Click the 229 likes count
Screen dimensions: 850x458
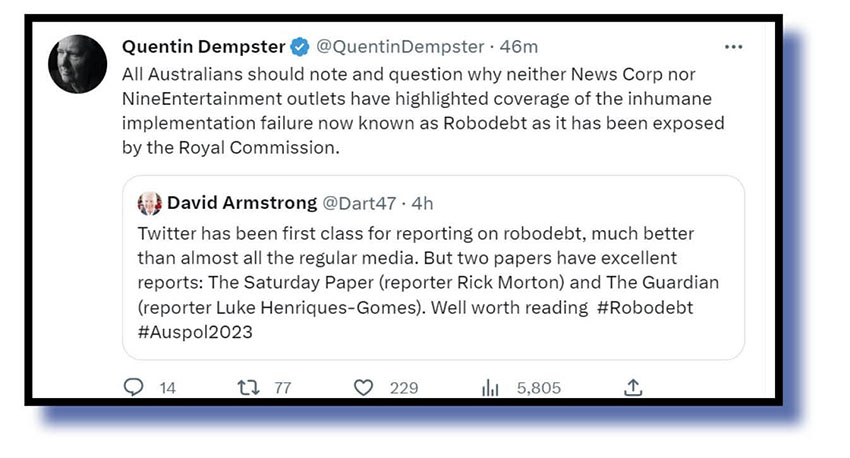coord(403,388)
